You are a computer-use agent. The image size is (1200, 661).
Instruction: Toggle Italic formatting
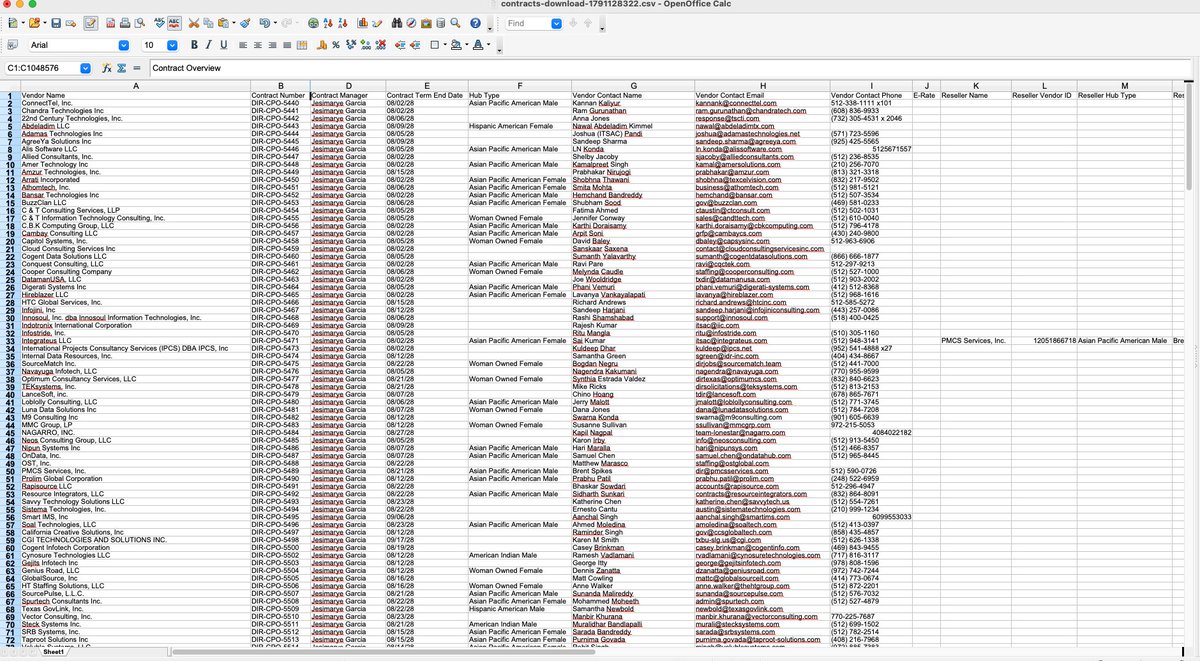[209, 45]
